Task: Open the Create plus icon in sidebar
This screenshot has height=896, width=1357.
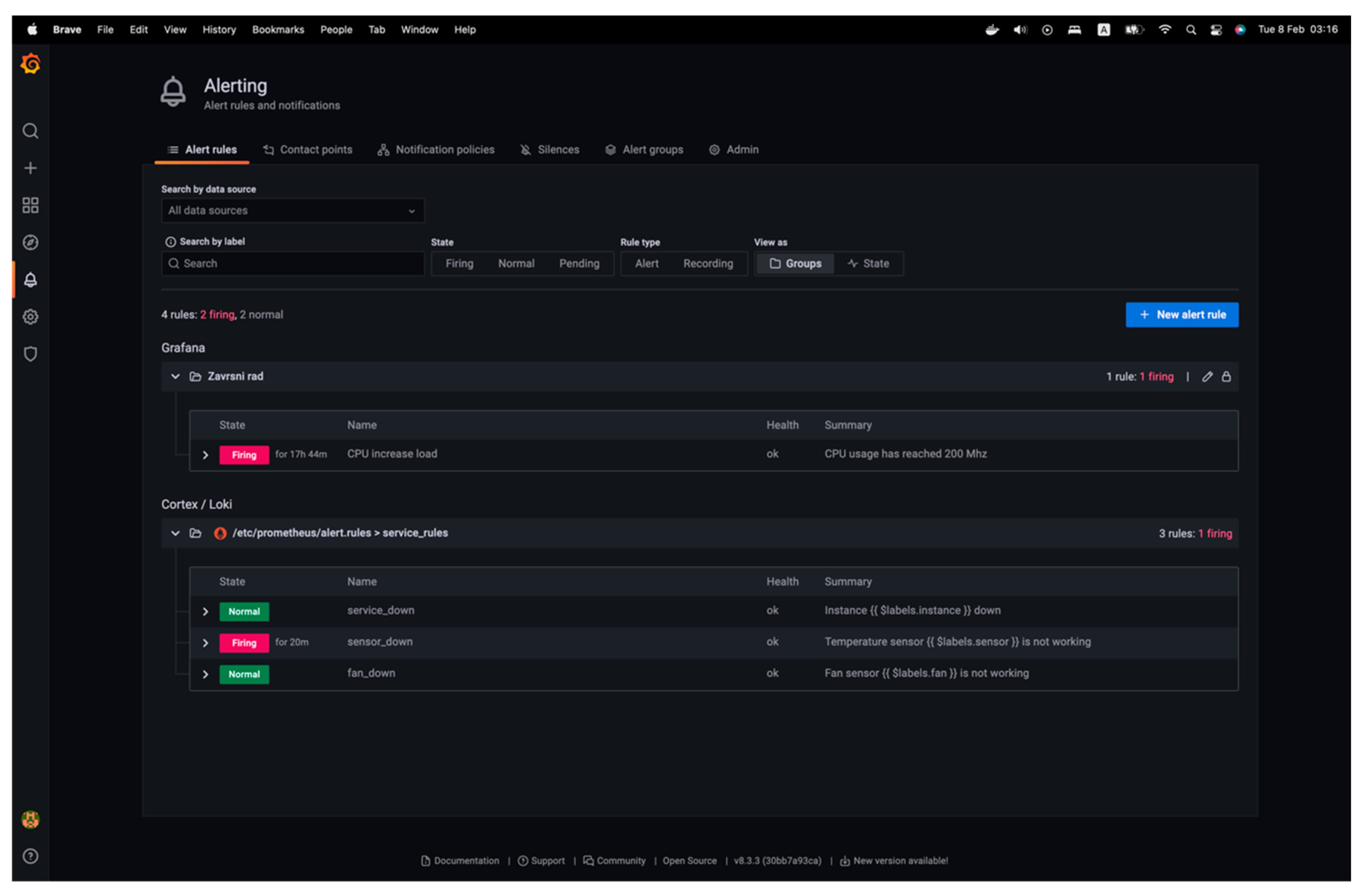Action: point(30,168)
